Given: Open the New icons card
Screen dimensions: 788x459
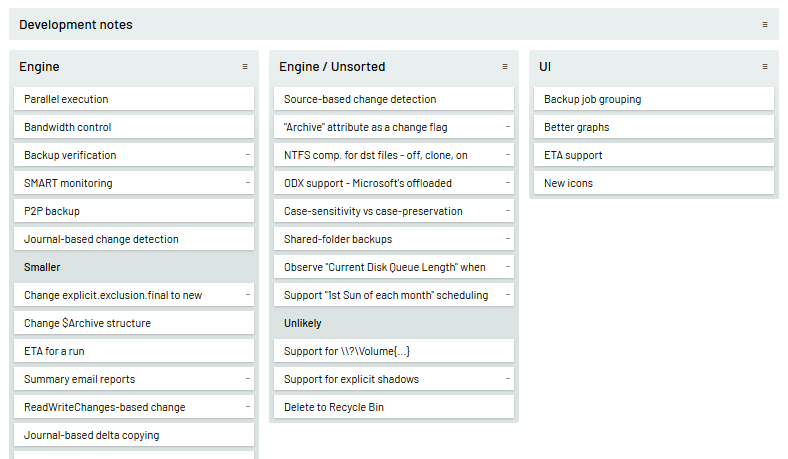Looking at the screenshot, I should coord(654,183).
